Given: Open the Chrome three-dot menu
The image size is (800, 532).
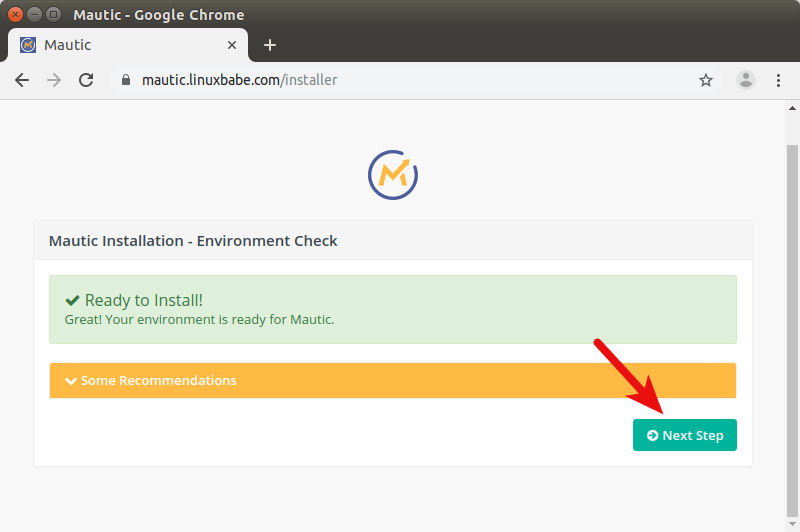Looking at the screenshot, I should pyautogui.click(x=778, y=80).
